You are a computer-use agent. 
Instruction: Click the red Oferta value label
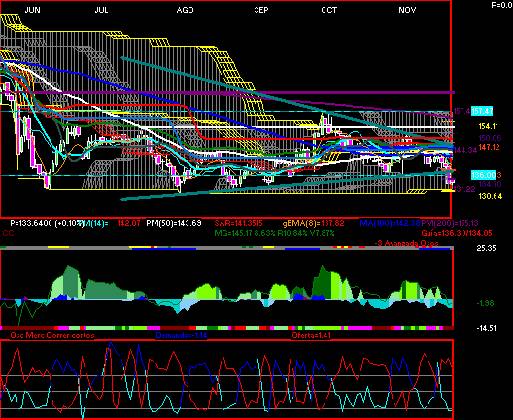pyautogui.click(x=311, y=335)
